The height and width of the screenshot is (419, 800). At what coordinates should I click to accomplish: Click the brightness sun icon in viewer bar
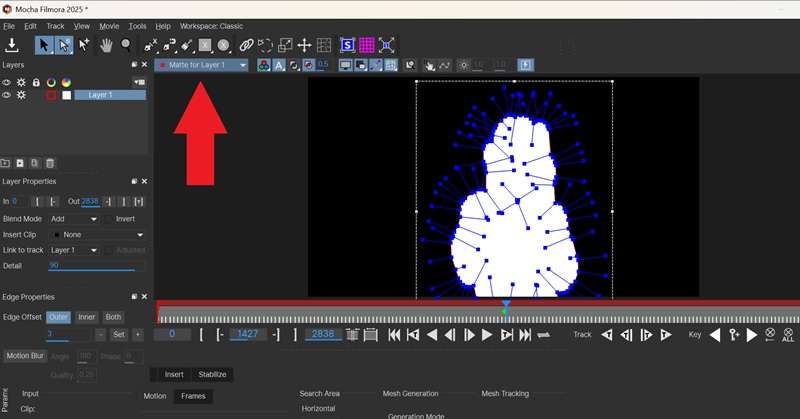click(463, 65)
